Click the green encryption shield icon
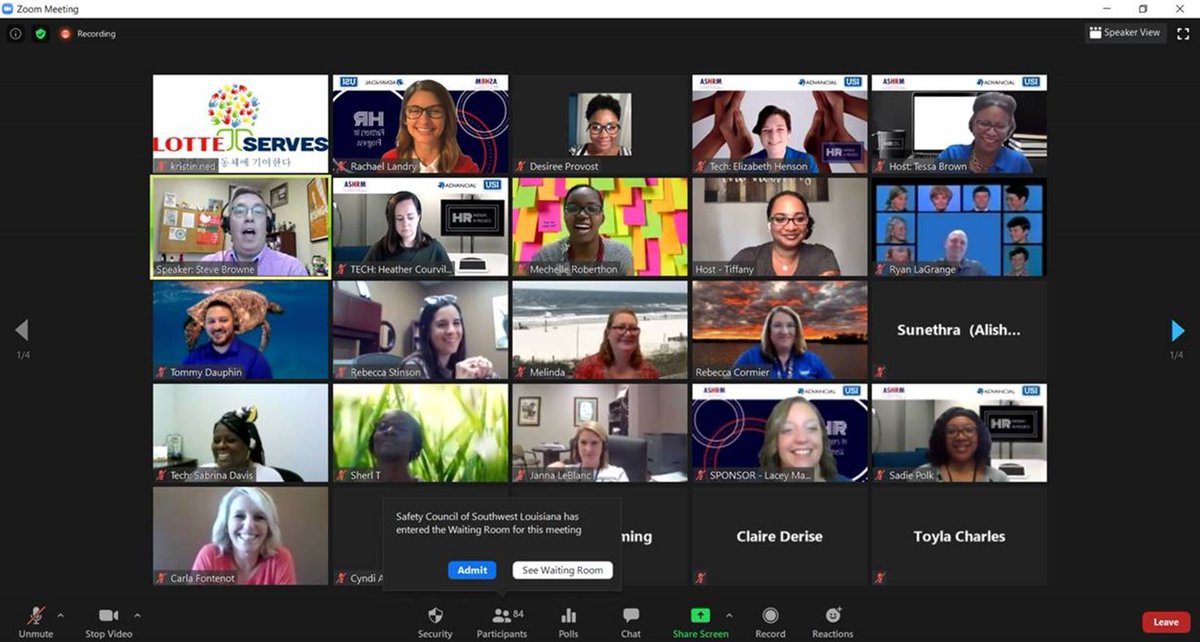 click(41, 33)
